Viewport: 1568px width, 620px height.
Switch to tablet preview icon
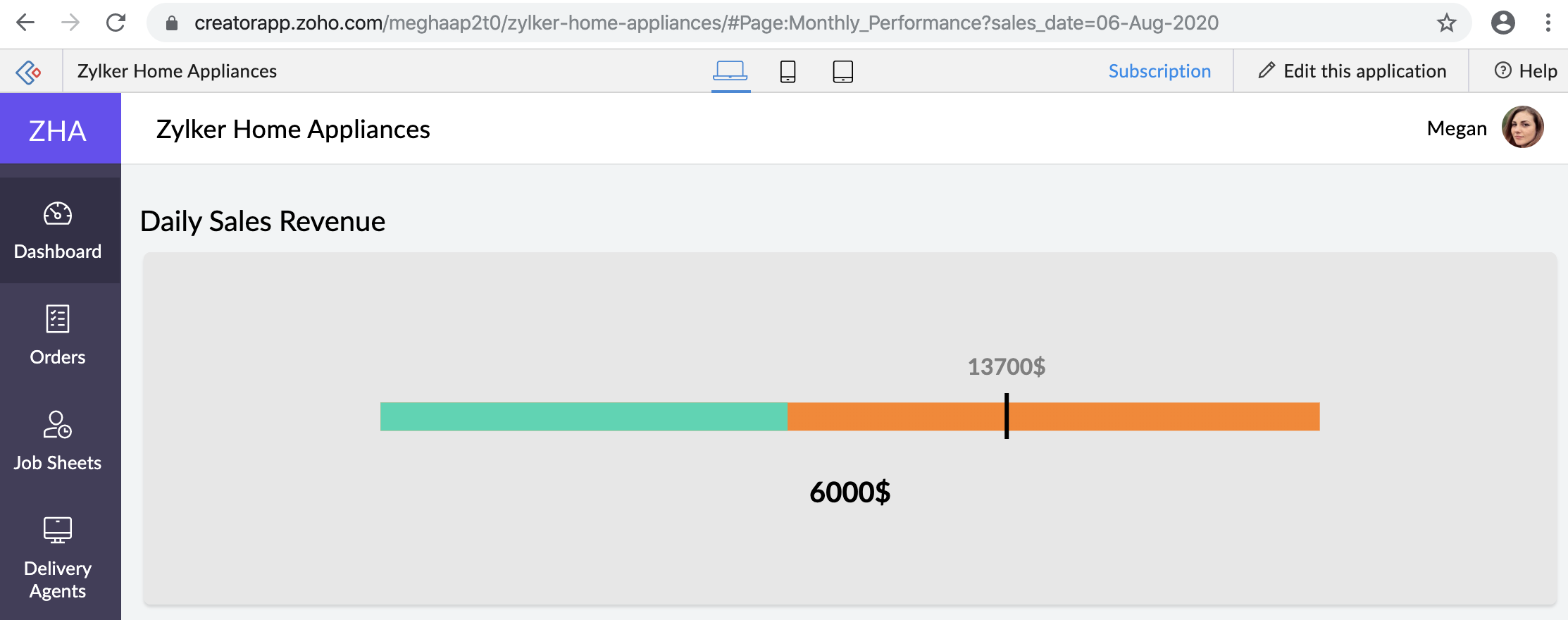point(842,71)
